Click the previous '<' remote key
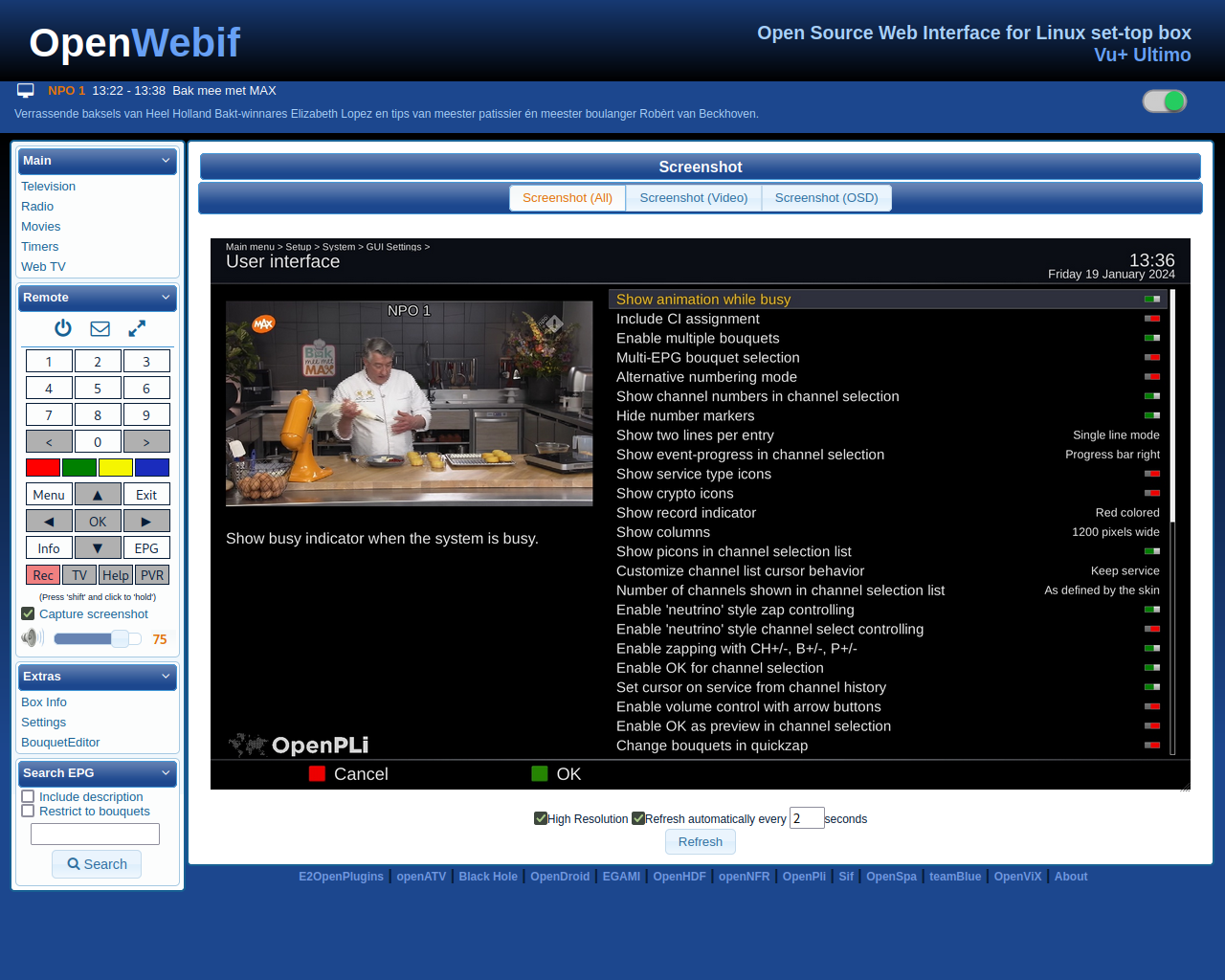Viewport: 1225px width, 980px height. point(49,441)
